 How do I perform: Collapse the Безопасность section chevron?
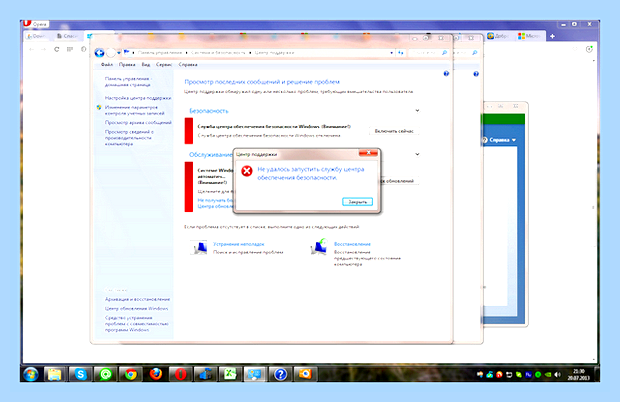click(417, 111)
